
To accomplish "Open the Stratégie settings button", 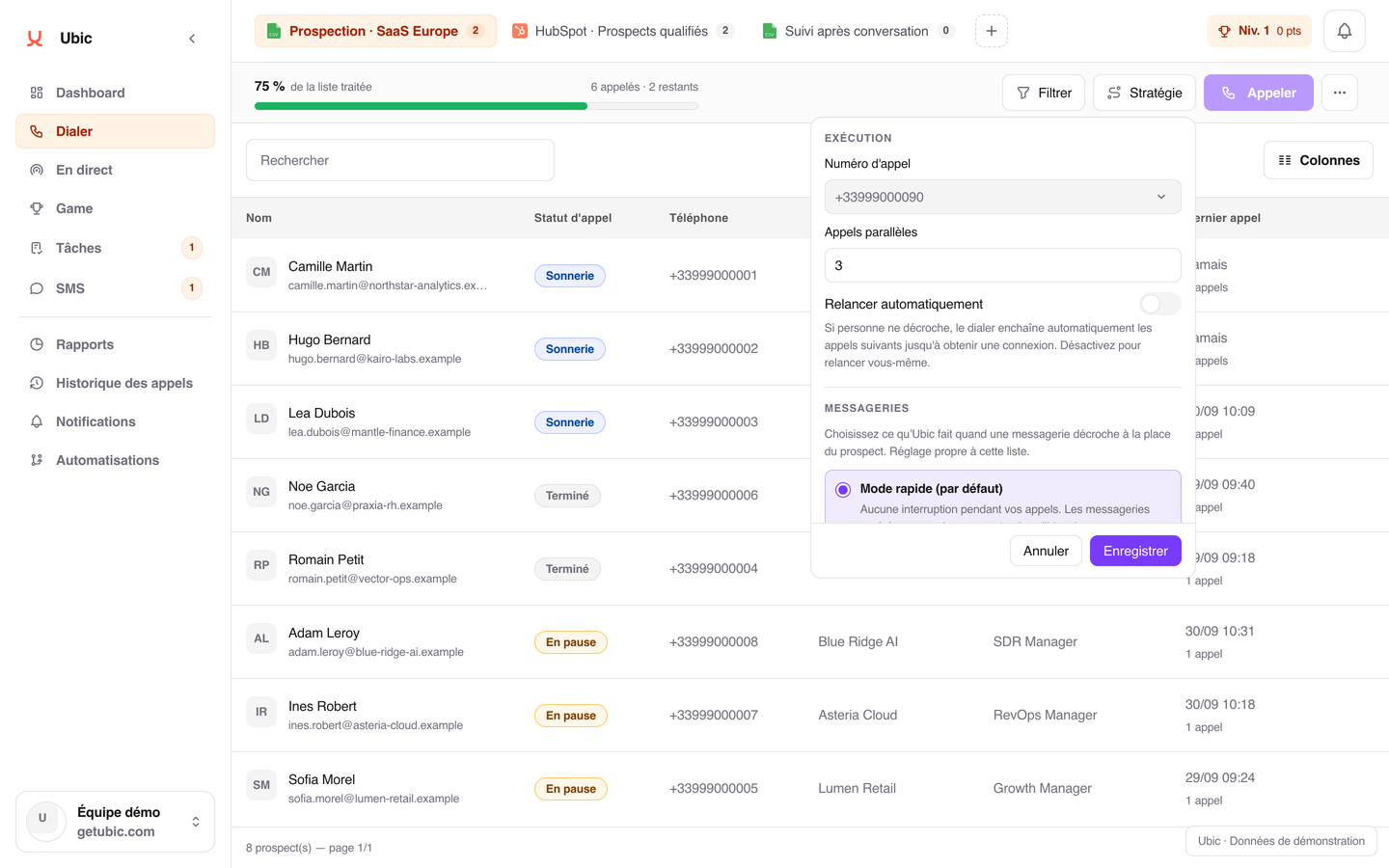I will pos(1144,93).
